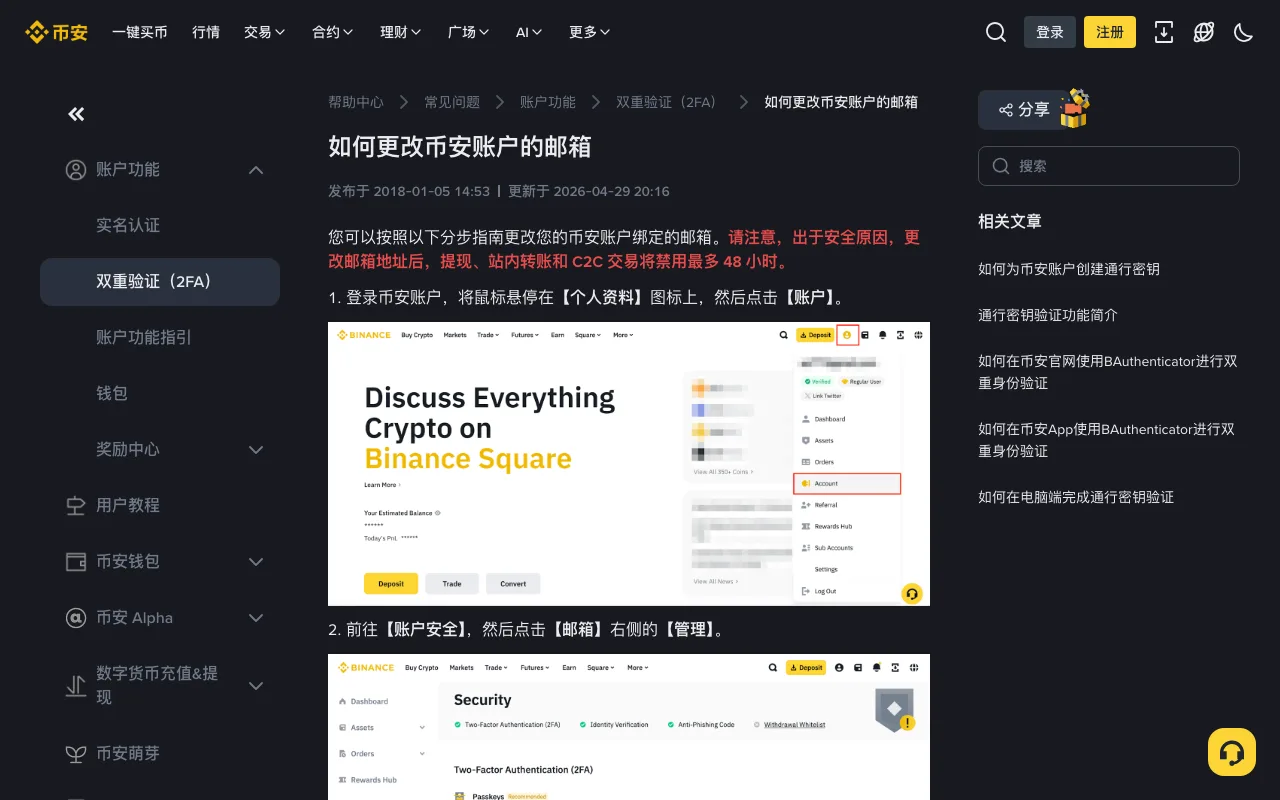Go to 一键买币 in the top nav
This screenshot has width=1280, height=800.
(140, 32)
